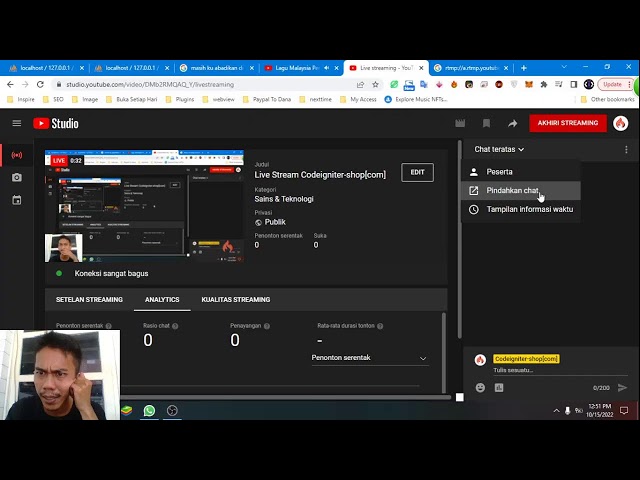Click the YouTube Studio logo

coord(56,123)
